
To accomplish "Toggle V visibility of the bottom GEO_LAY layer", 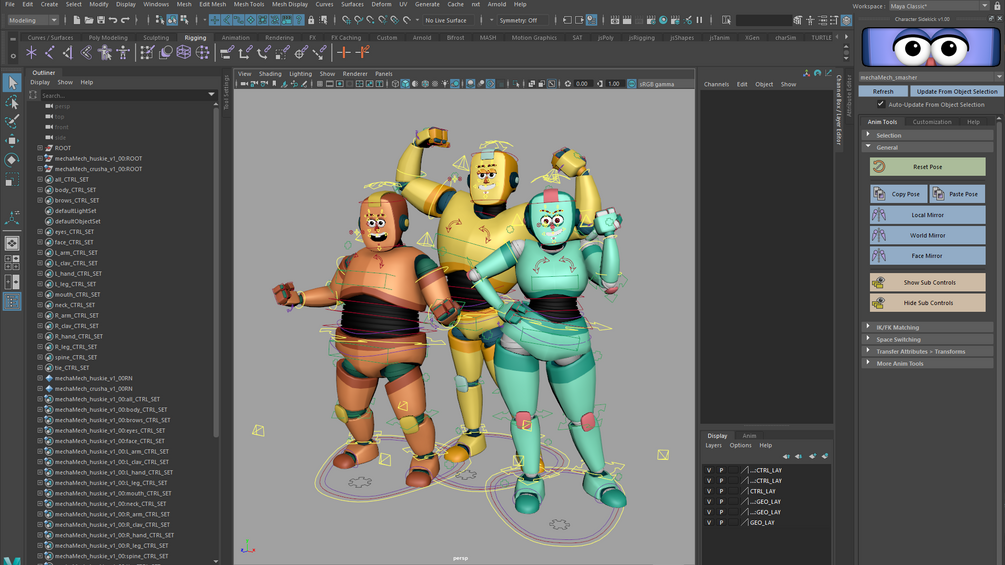I will [x=709, y=523].
